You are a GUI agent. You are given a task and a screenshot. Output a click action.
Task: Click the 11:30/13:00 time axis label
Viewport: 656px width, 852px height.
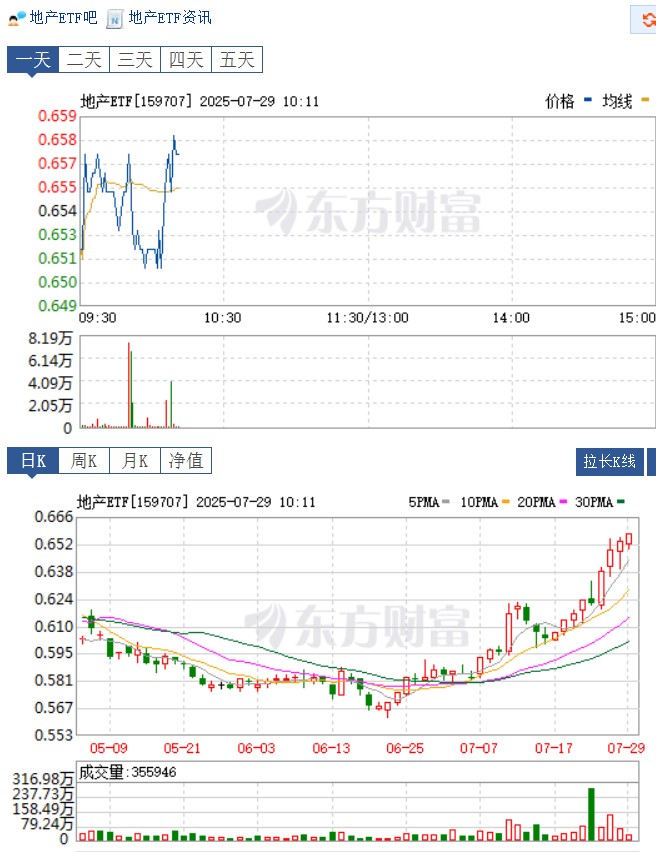367,318
